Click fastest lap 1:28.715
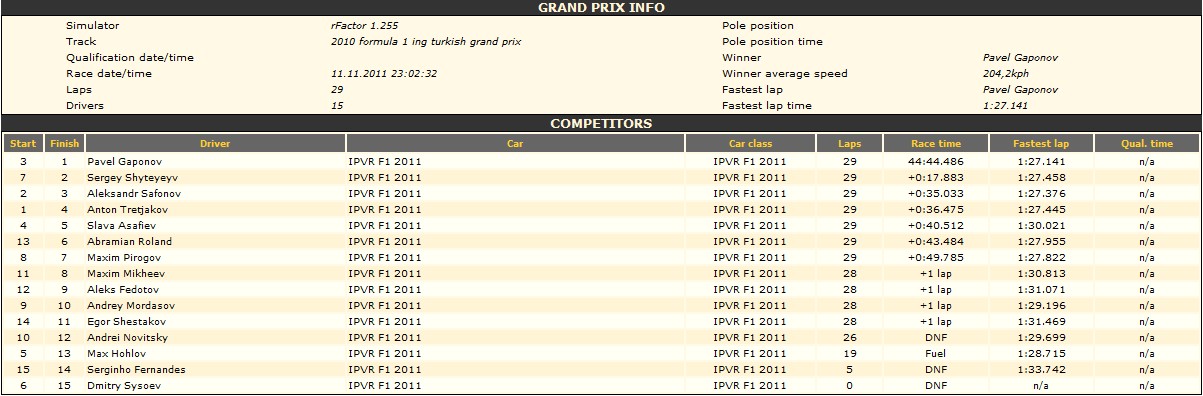 click(x=1041, y=353)
